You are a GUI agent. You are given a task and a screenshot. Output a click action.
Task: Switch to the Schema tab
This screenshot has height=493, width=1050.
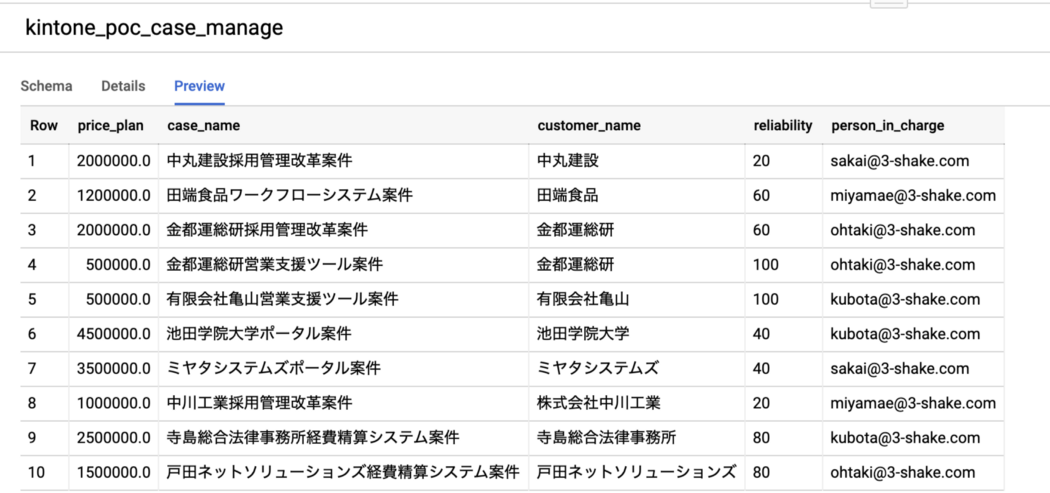[46, 86]
